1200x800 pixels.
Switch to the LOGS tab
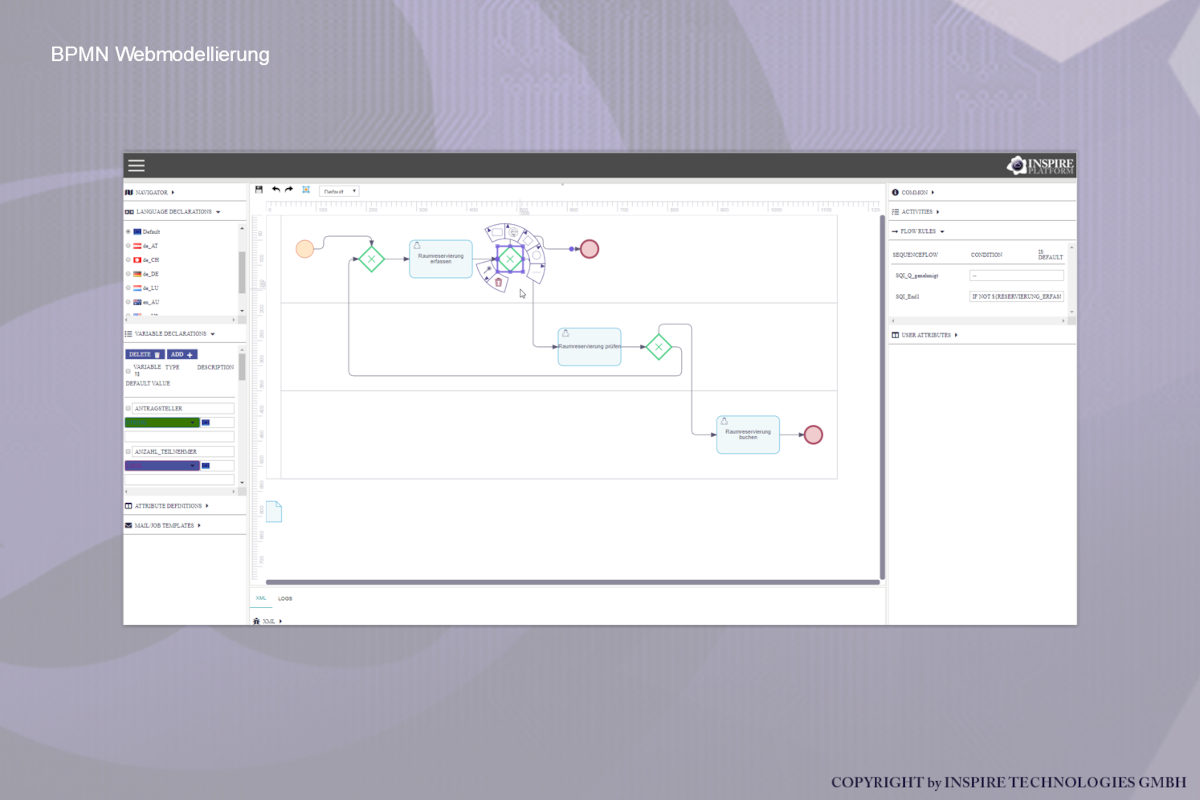285,598
